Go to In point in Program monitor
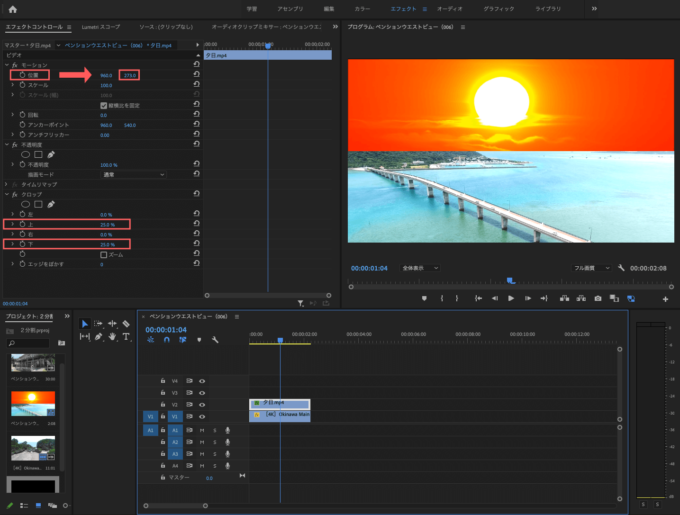Image resolution: width=680 pixels, height=515 pixels. 478,298
